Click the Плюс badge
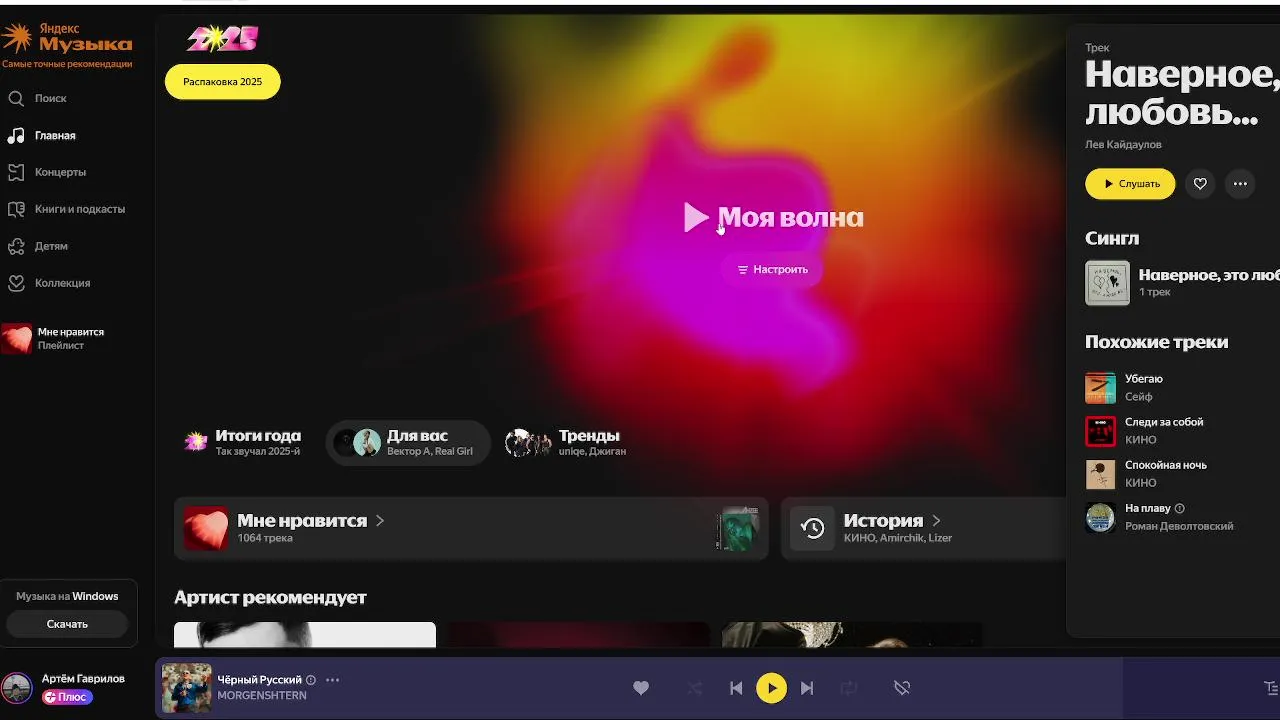 click(x=67, y=697)
